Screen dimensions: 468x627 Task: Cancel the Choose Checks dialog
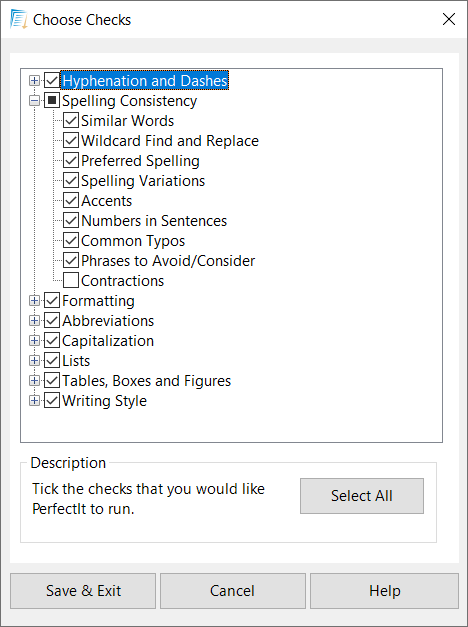pyautogui.click(x=233, y=591)
